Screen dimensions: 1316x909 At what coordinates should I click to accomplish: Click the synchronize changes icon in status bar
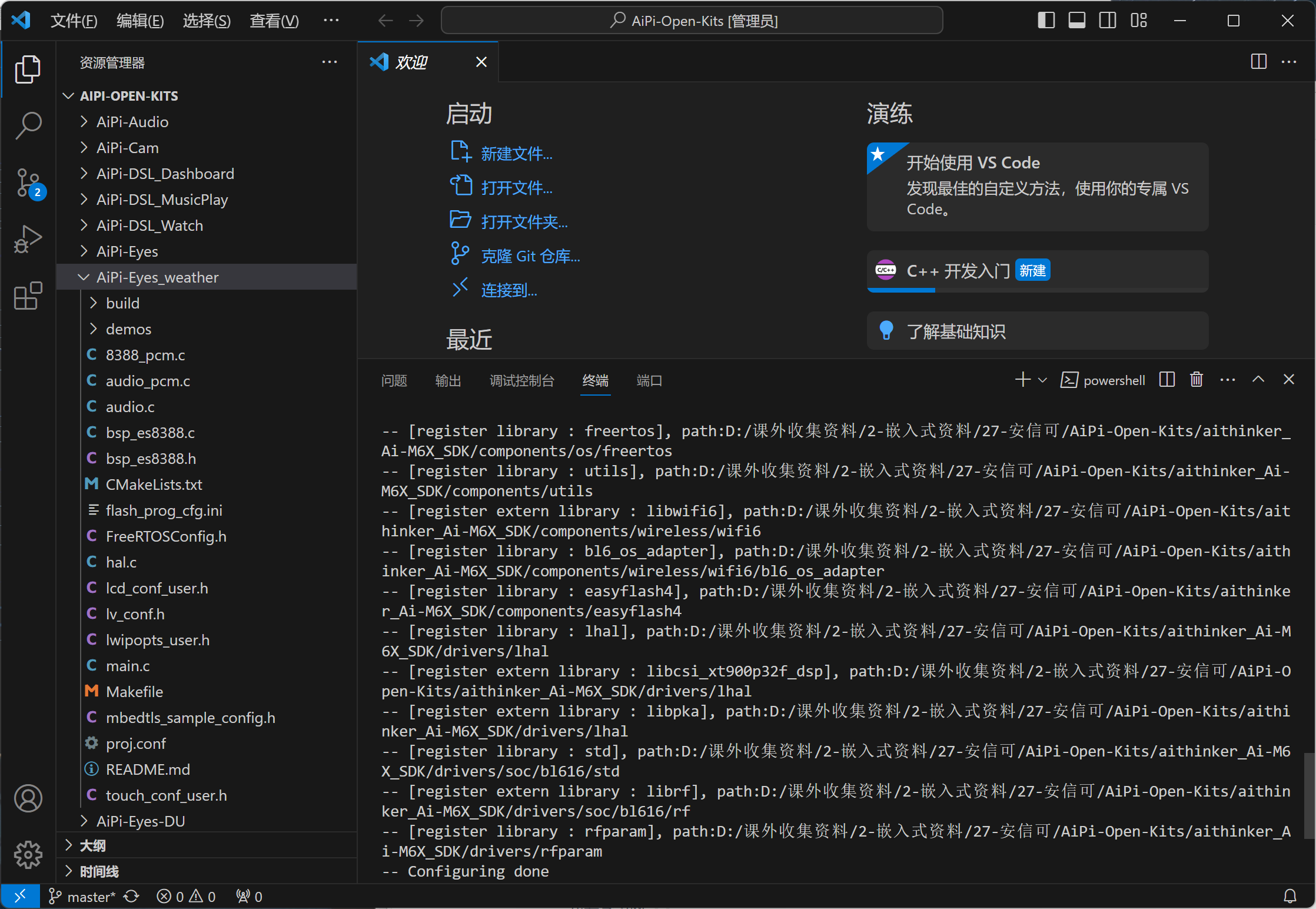point(131,896)
